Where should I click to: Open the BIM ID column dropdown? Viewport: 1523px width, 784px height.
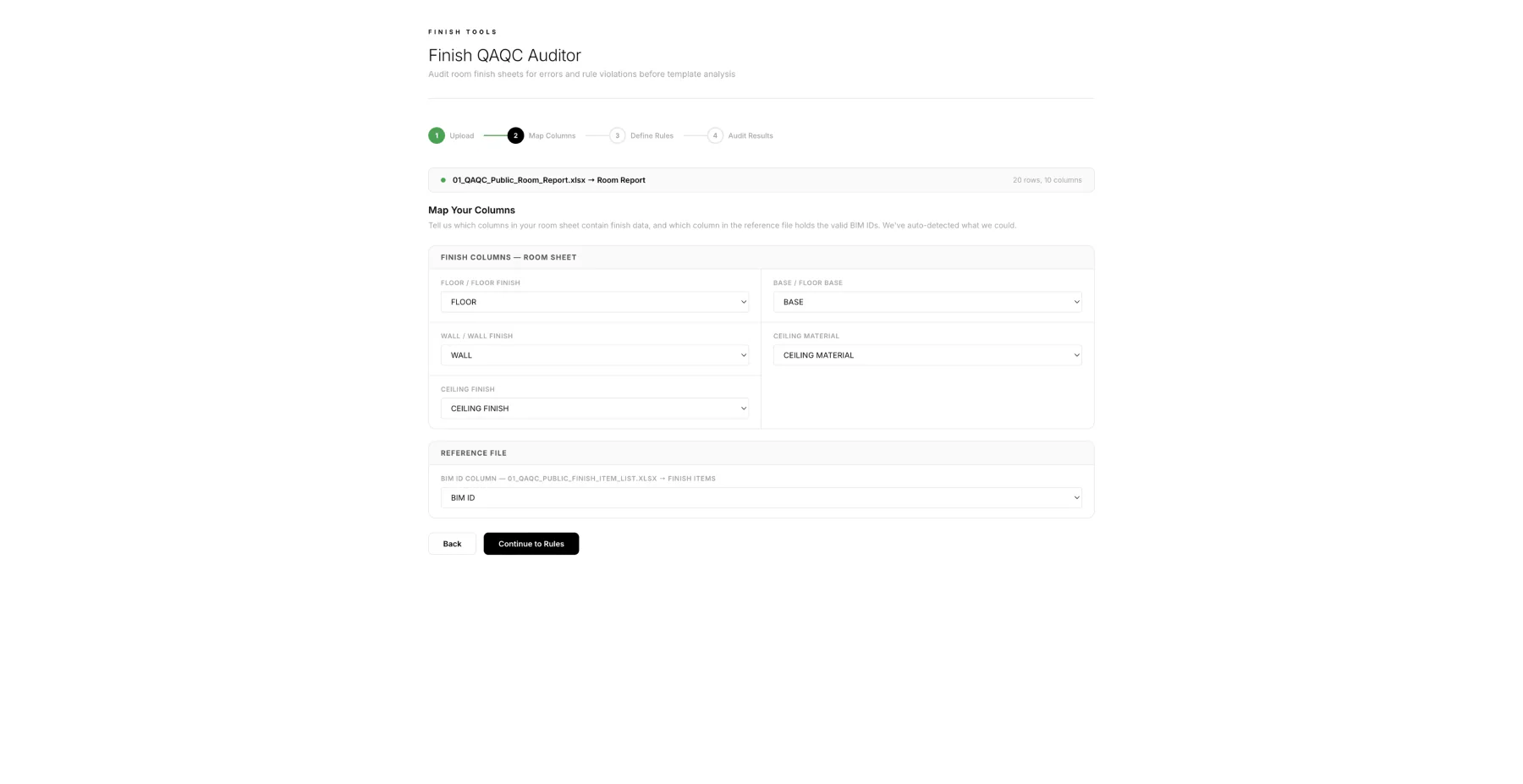tap(761, 497)
